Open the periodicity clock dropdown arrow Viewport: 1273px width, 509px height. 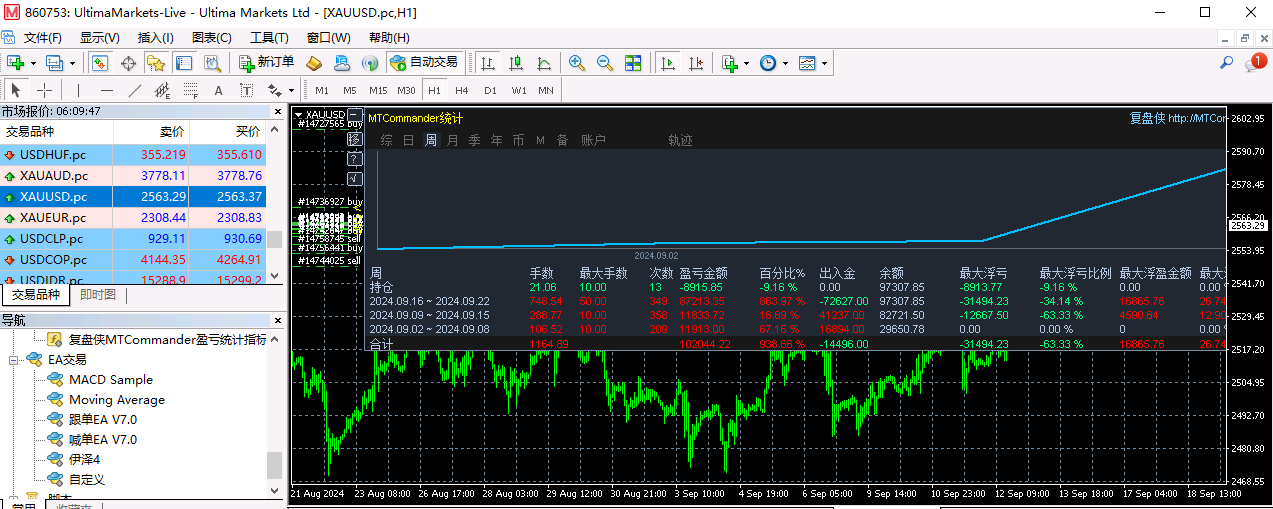click(786, 64)
